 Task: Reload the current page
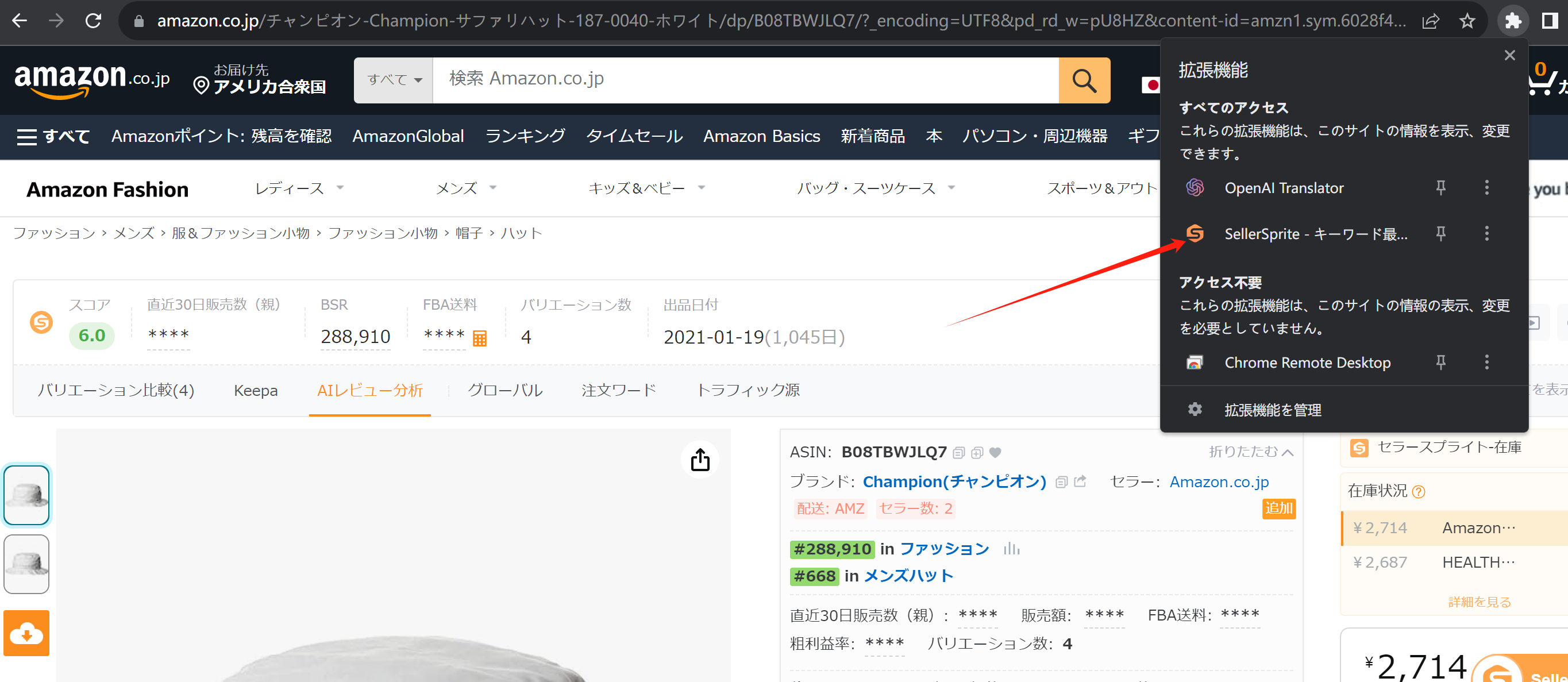tap(93, 21)
